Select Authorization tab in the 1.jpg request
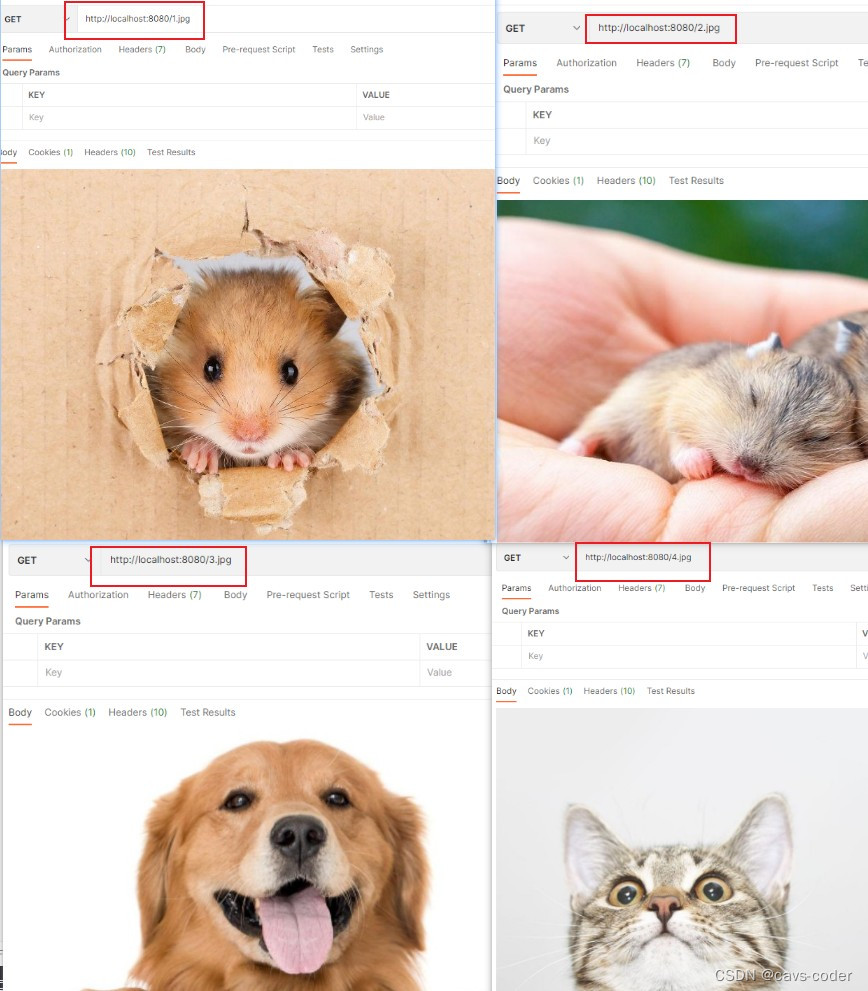 pos(75,49)
